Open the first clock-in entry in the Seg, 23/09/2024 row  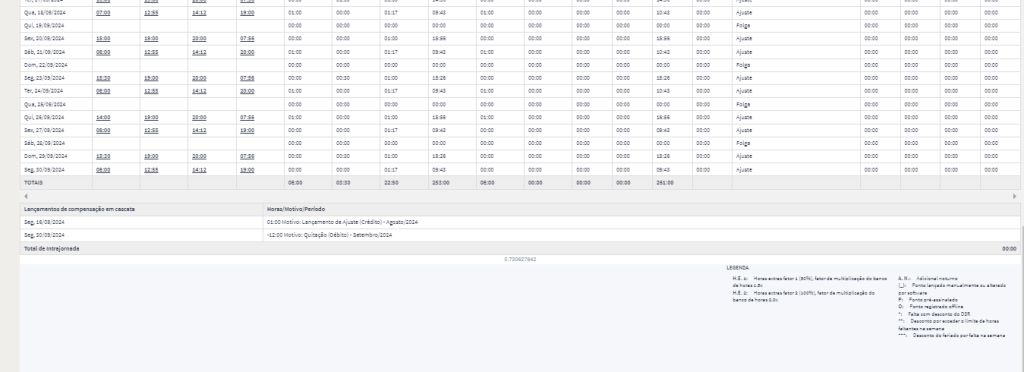103,78
